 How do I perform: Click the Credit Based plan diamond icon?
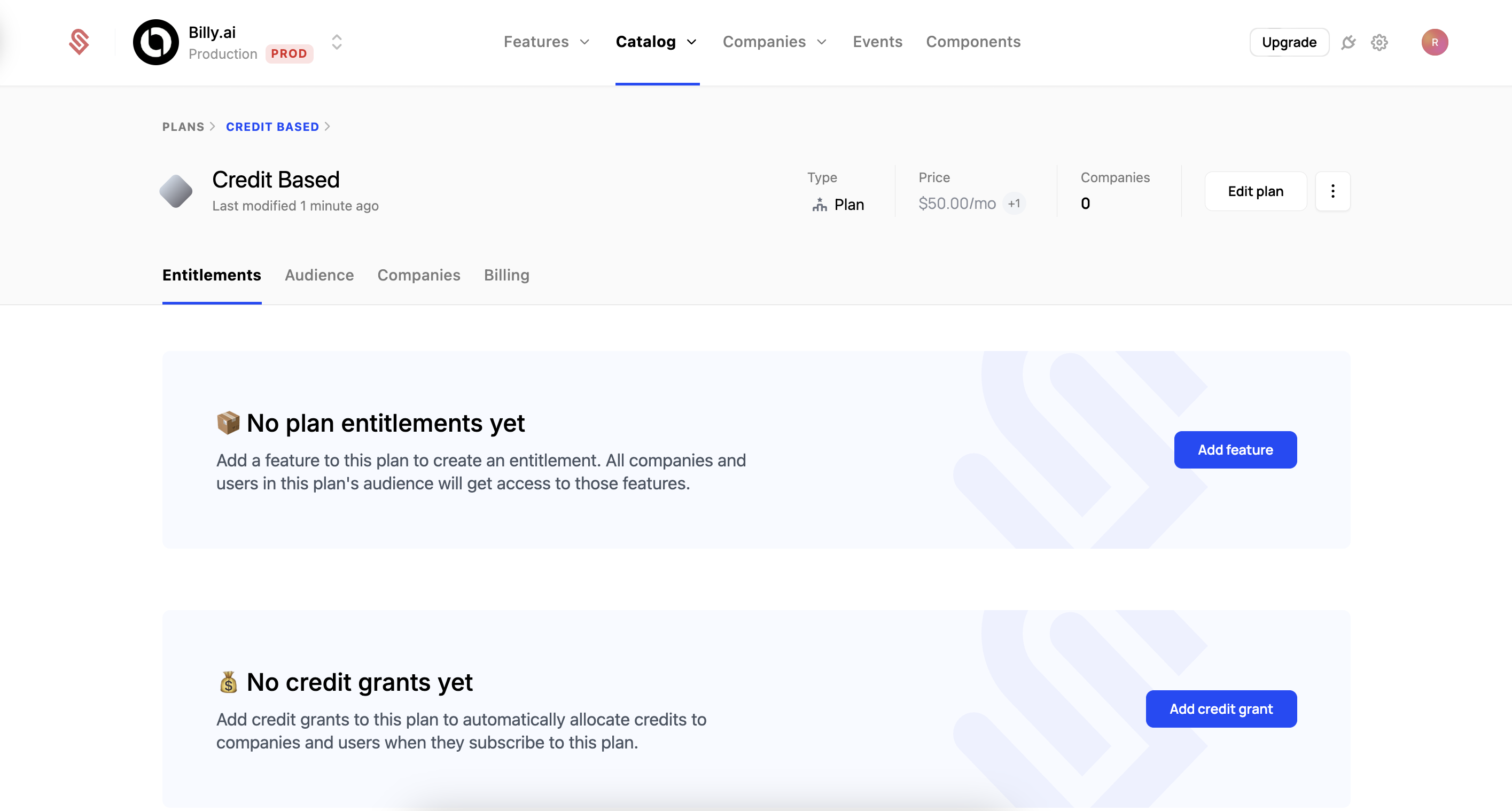pyautogui.click(x=177, y=191)
